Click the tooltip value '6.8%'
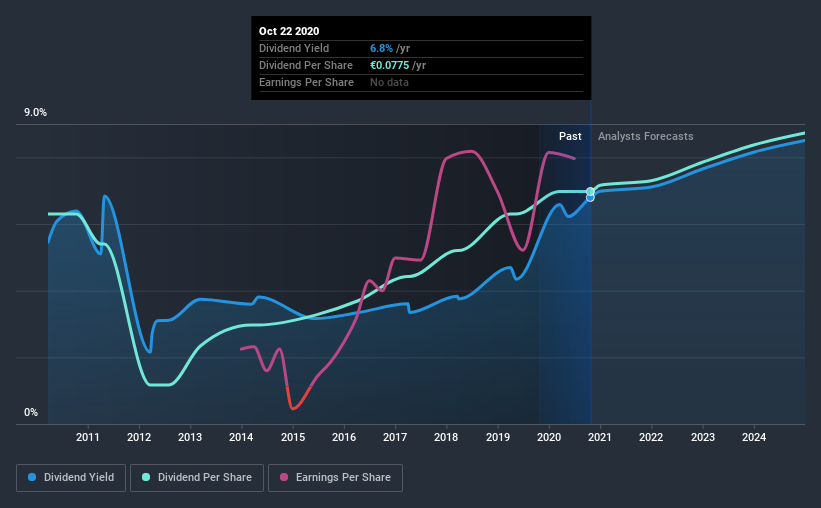Viewport: 821px width, 508px height. [381, 48]
